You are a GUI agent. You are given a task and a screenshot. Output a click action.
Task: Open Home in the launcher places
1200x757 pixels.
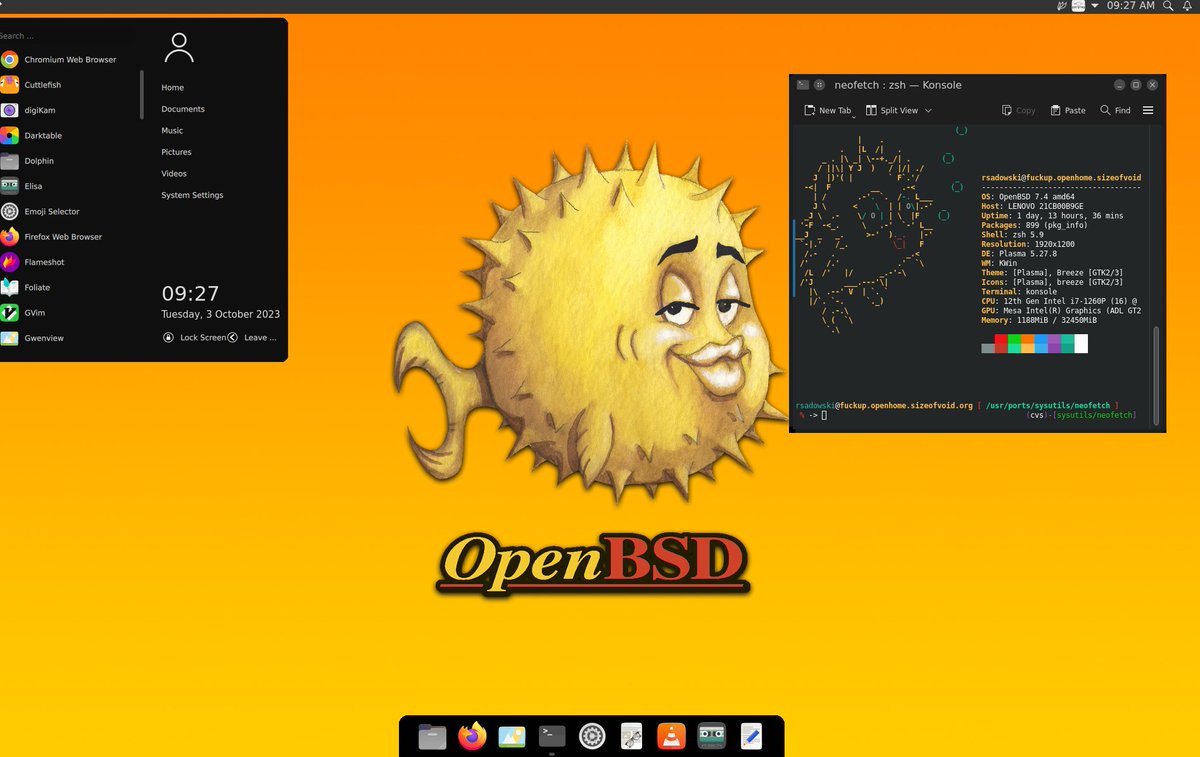pos(173,88)
